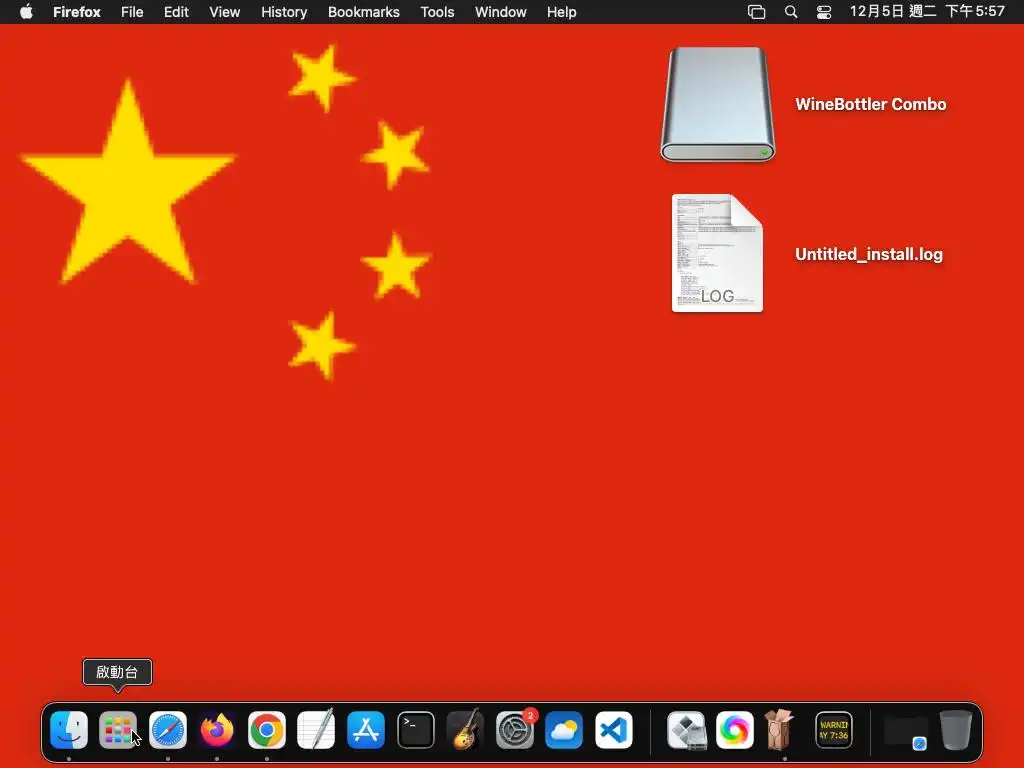The width and height of the screenshot is (1024, 768).
Task: Open Terminal from the Dock
Action: [x=415, y=729]
